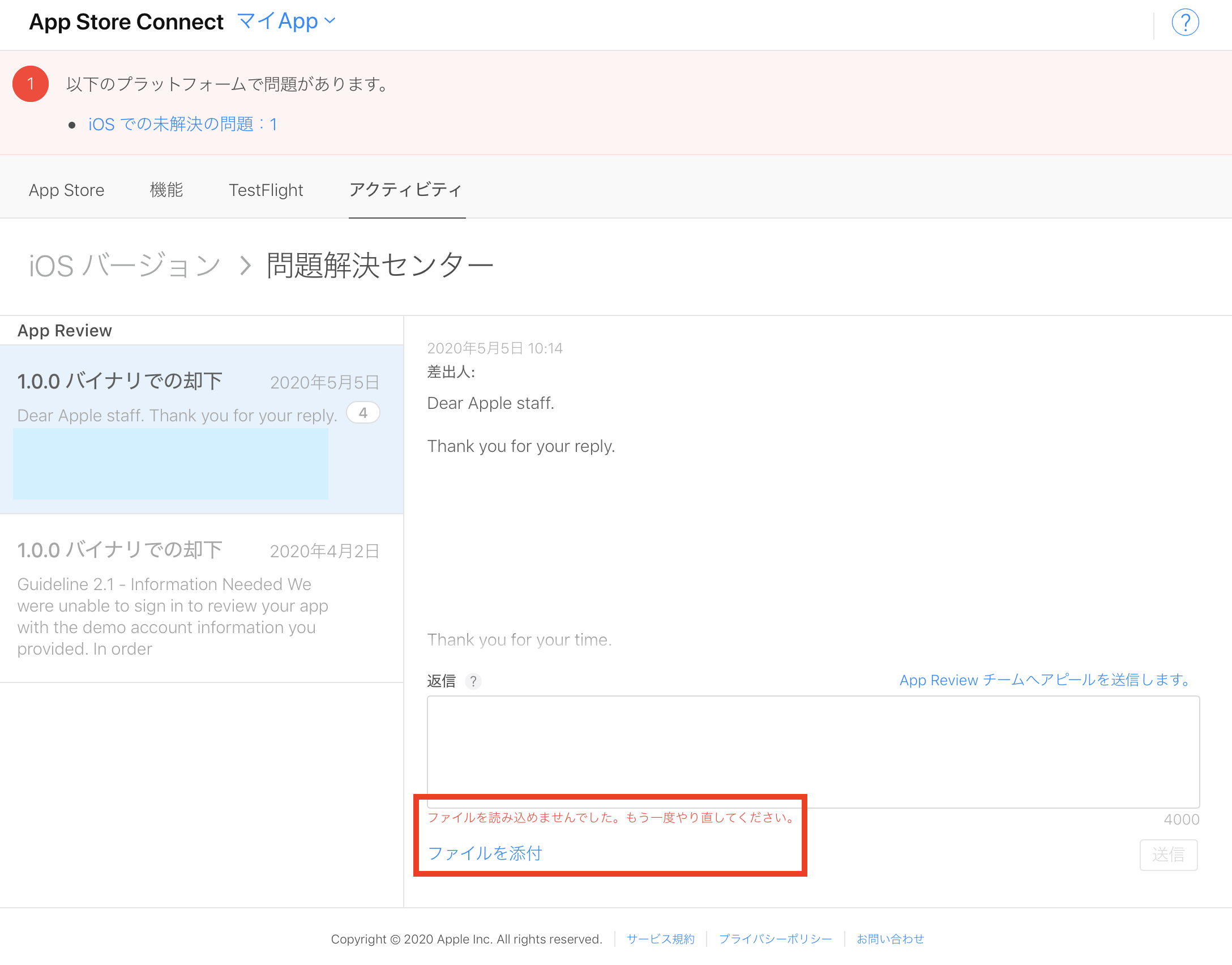Open the お問い合わせ footer link
This screenshot has width=1232, height=965.
click(x=891, y=939)
